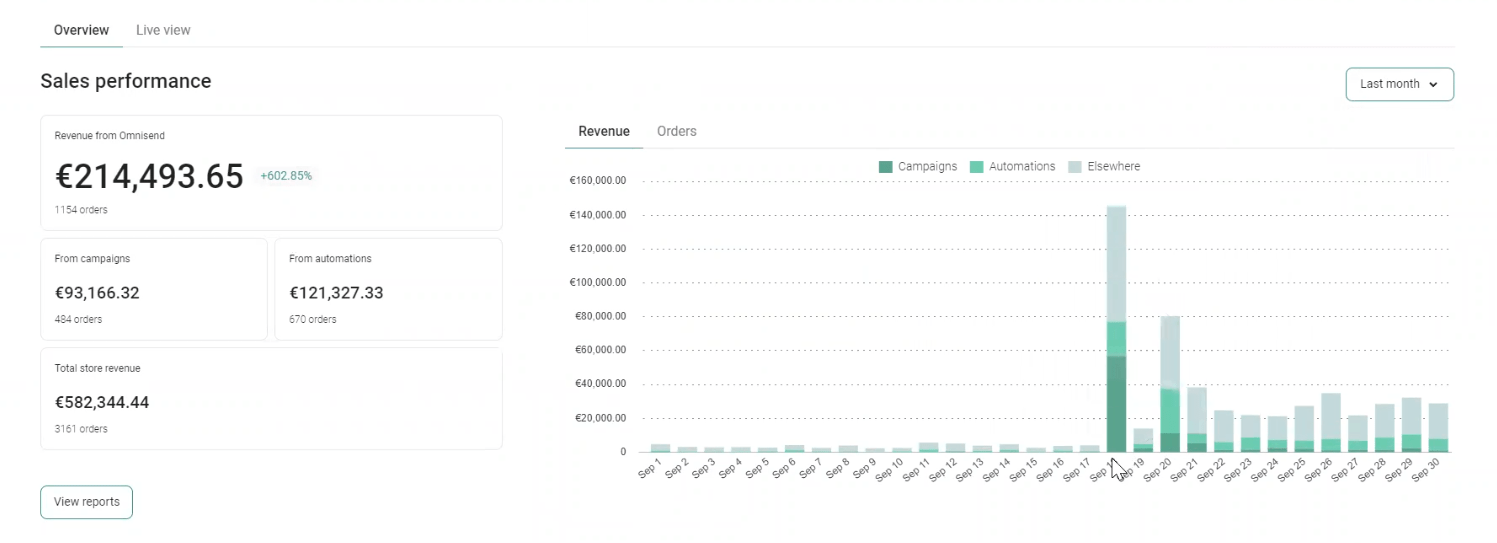The width and height of the screenshot is (1497, 543).
Task: Select the Revenue chart tab
Action: 604,131
